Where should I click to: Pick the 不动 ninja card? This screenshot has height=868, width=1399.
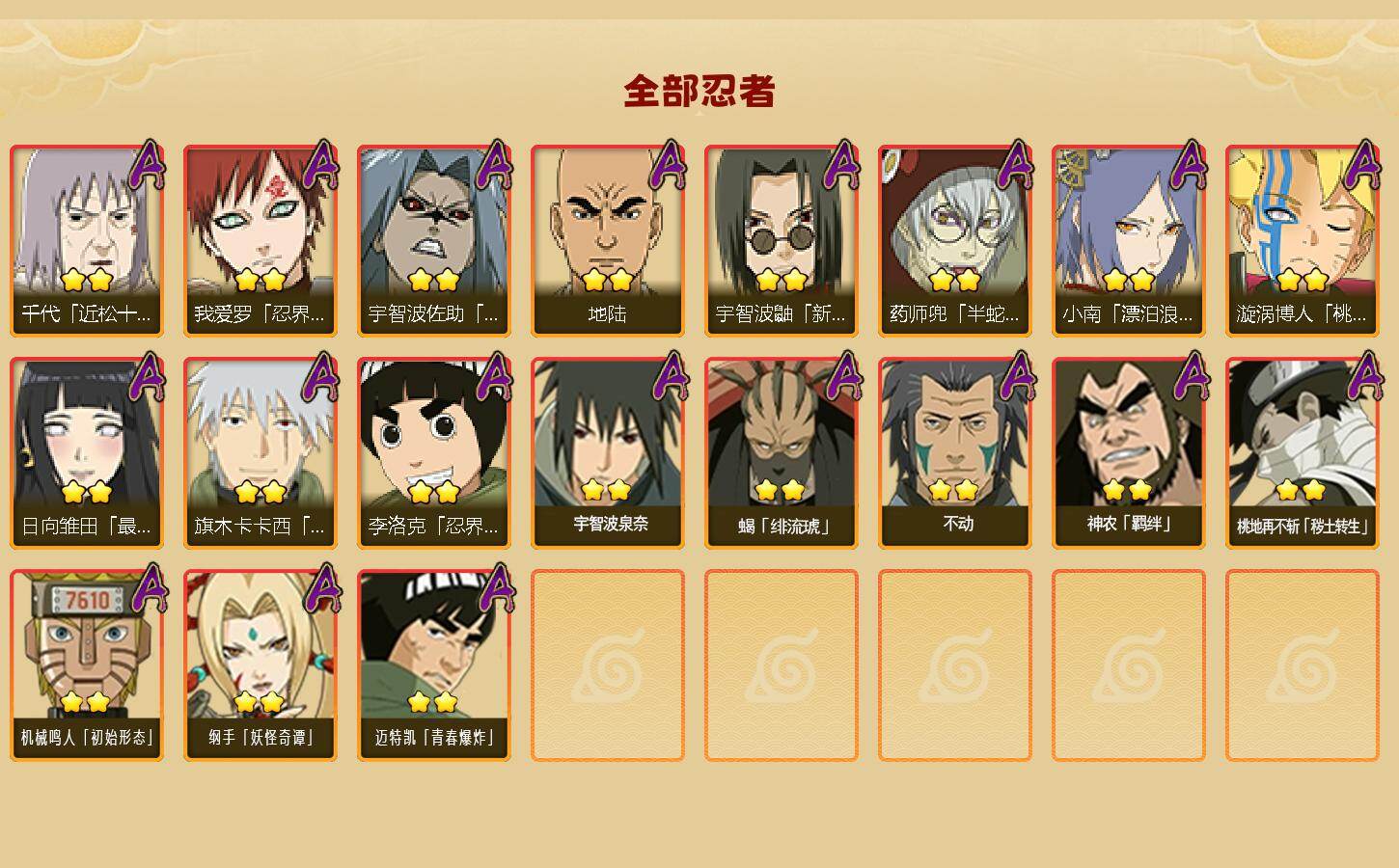click(955, 453)
